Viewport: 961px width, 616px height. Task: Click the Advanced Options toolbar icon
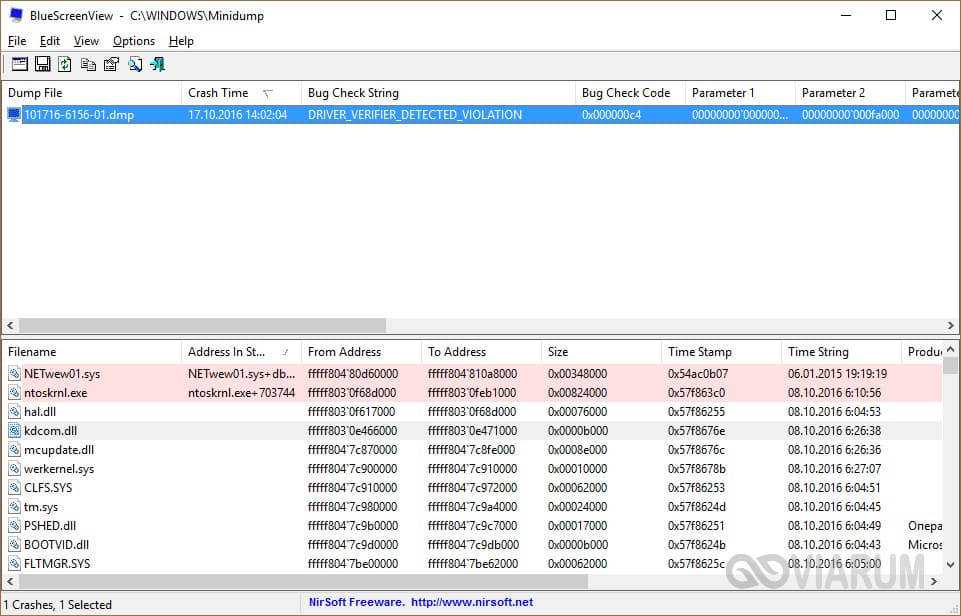tap(19, 64)
